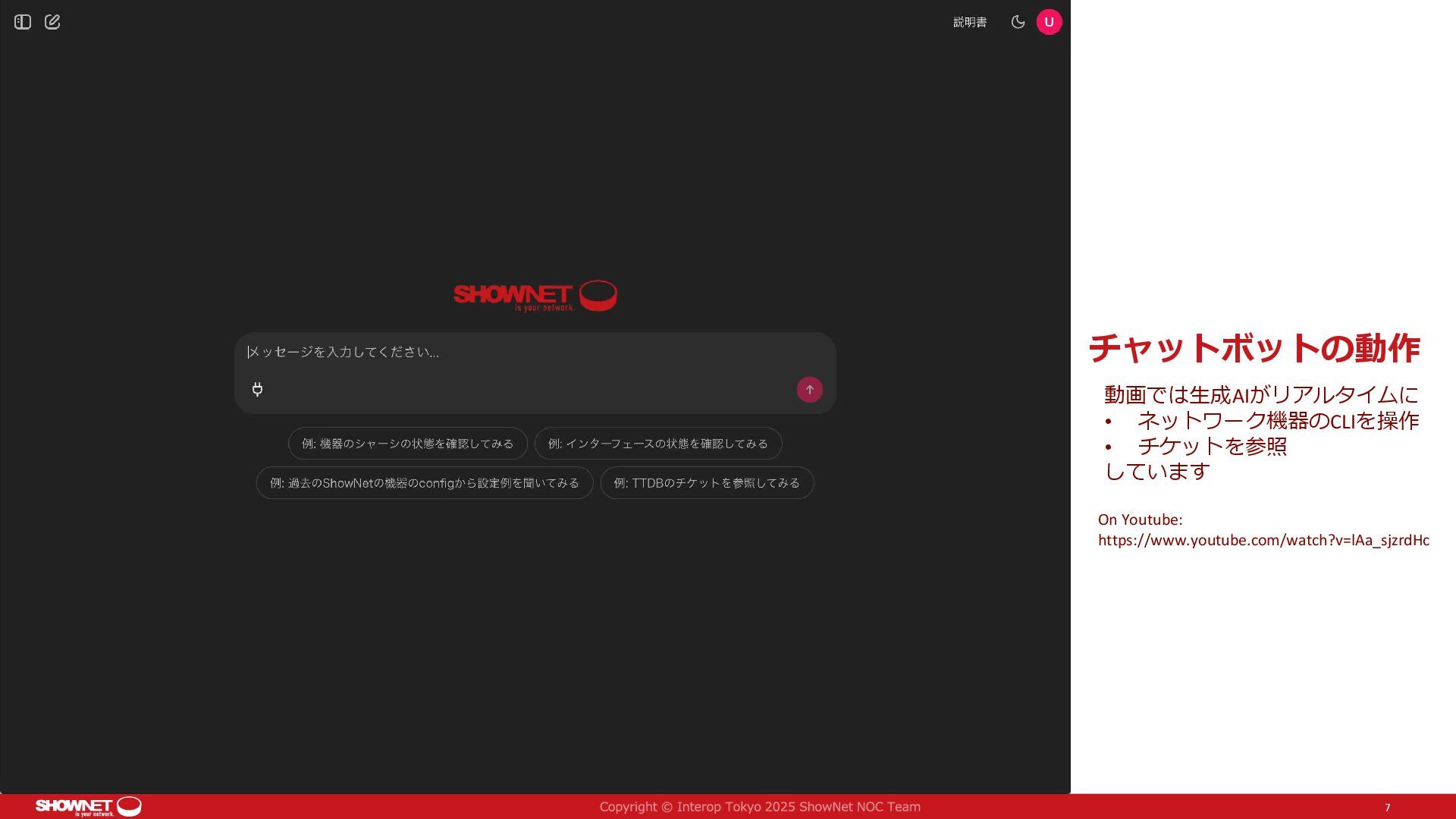
Task: Choose example about past ShowNet config
Action: 424,483
